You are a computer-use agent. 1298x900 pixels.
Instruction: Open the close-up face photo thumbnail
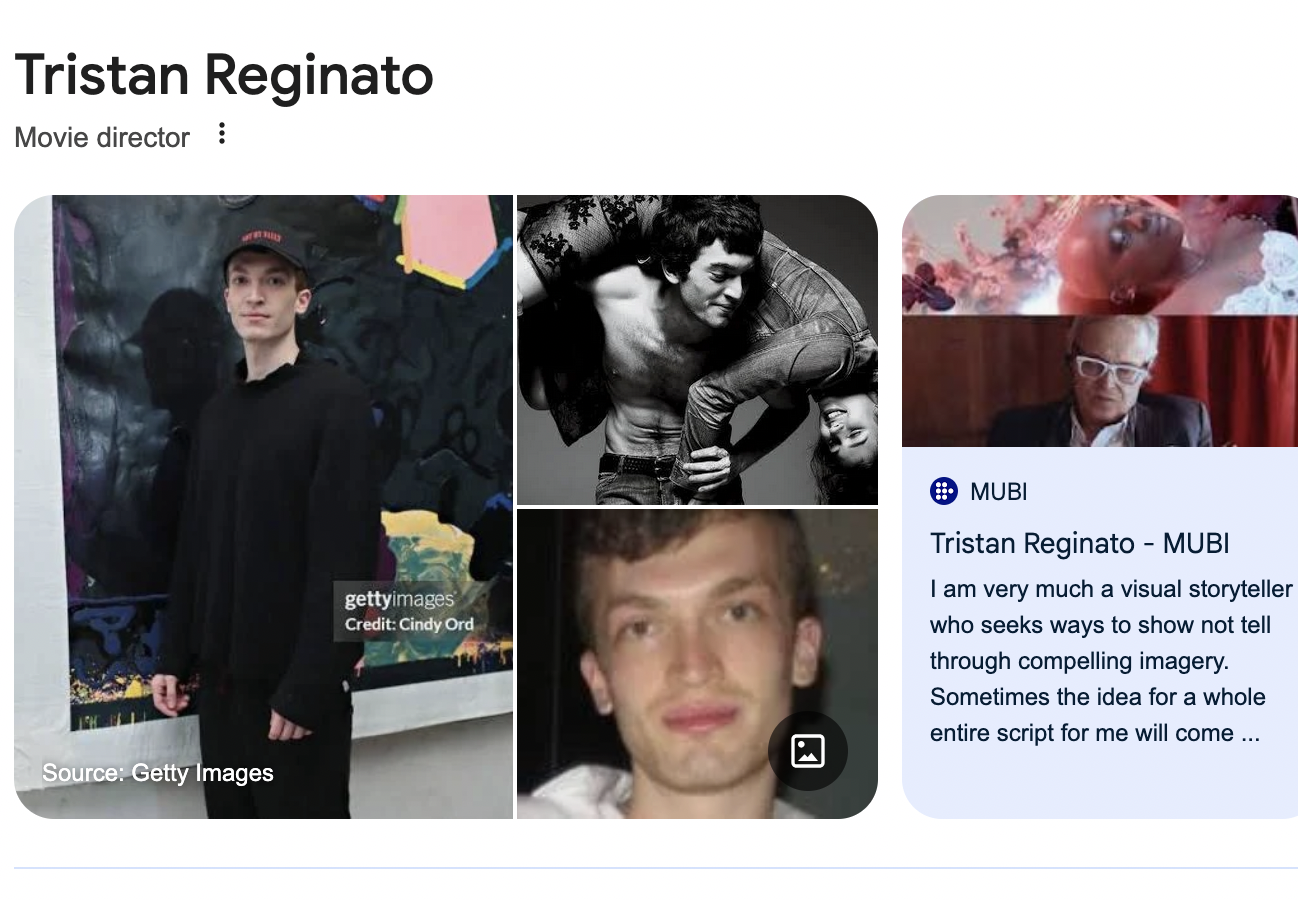[697, 664]
